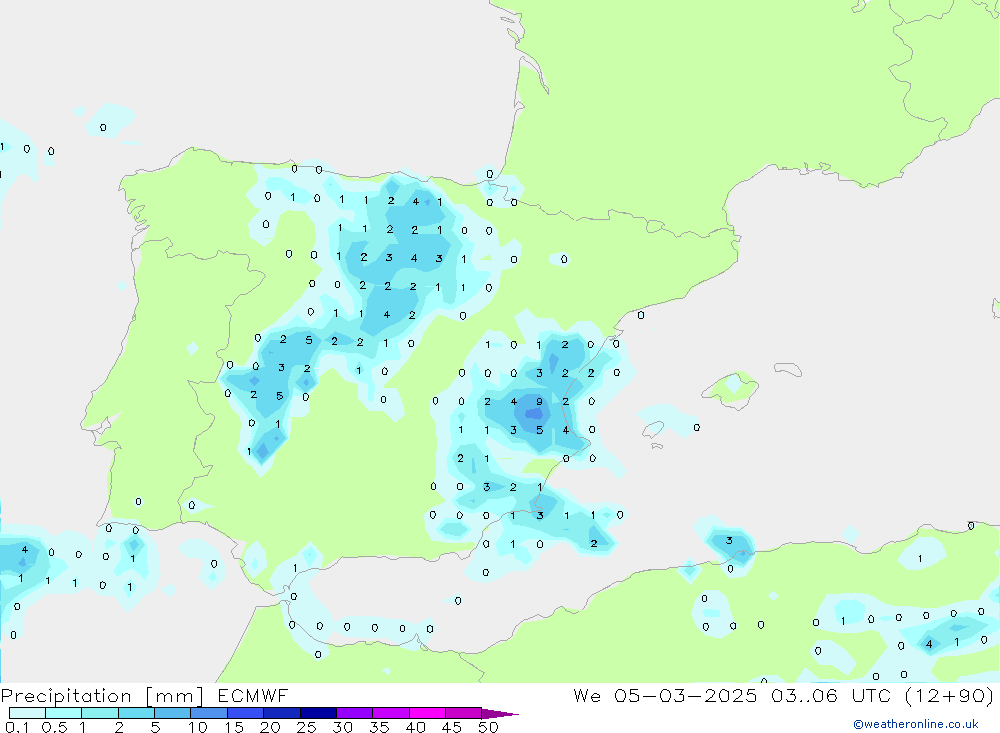Select the 5–10 mm legend color swatch
The height and width of the screenshot is (733, 1000).
[173, 713]
